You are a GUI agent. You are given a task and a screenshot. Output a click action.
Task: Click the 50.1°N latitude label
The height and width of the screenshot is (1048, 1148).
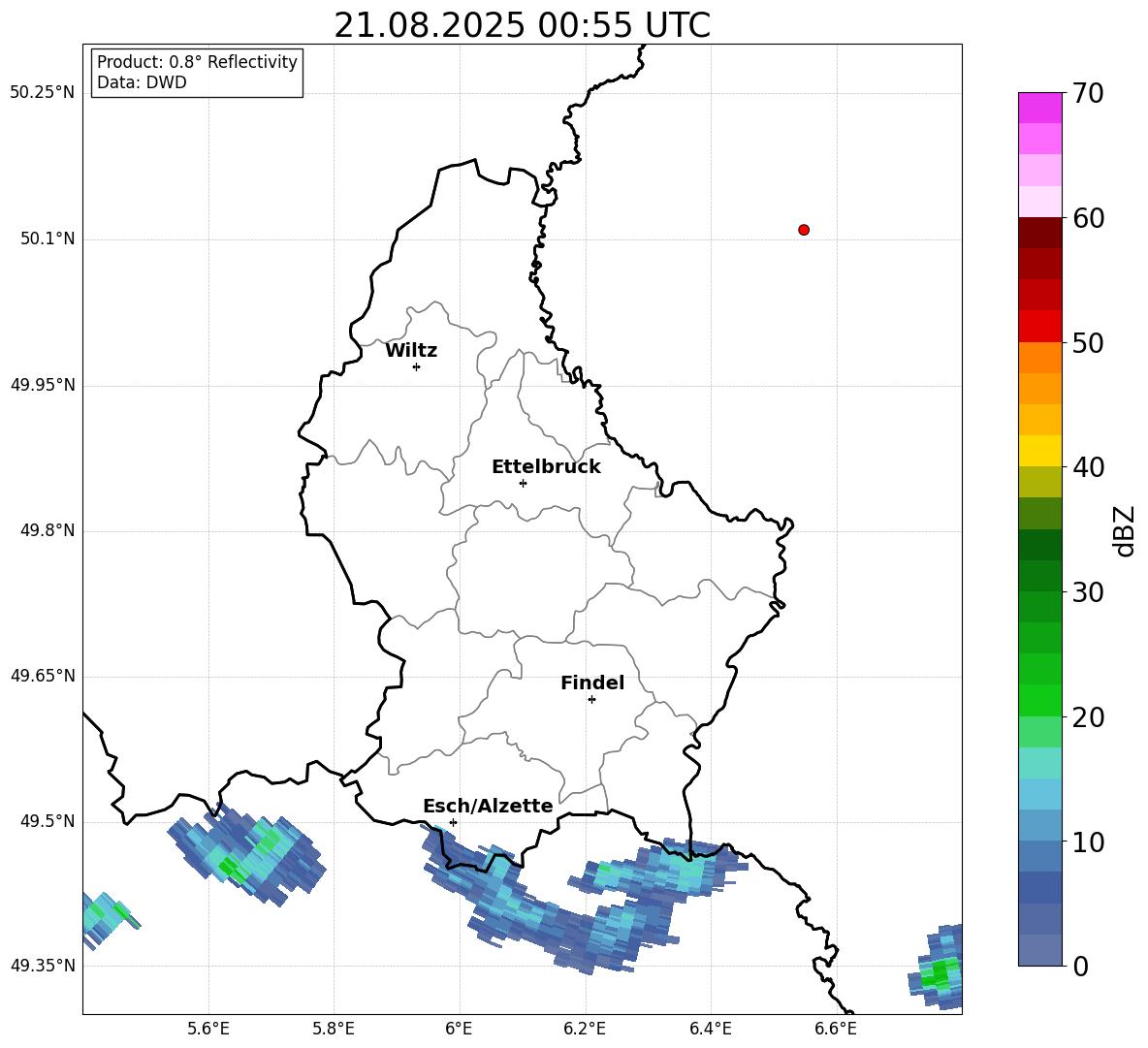[48, 238]
